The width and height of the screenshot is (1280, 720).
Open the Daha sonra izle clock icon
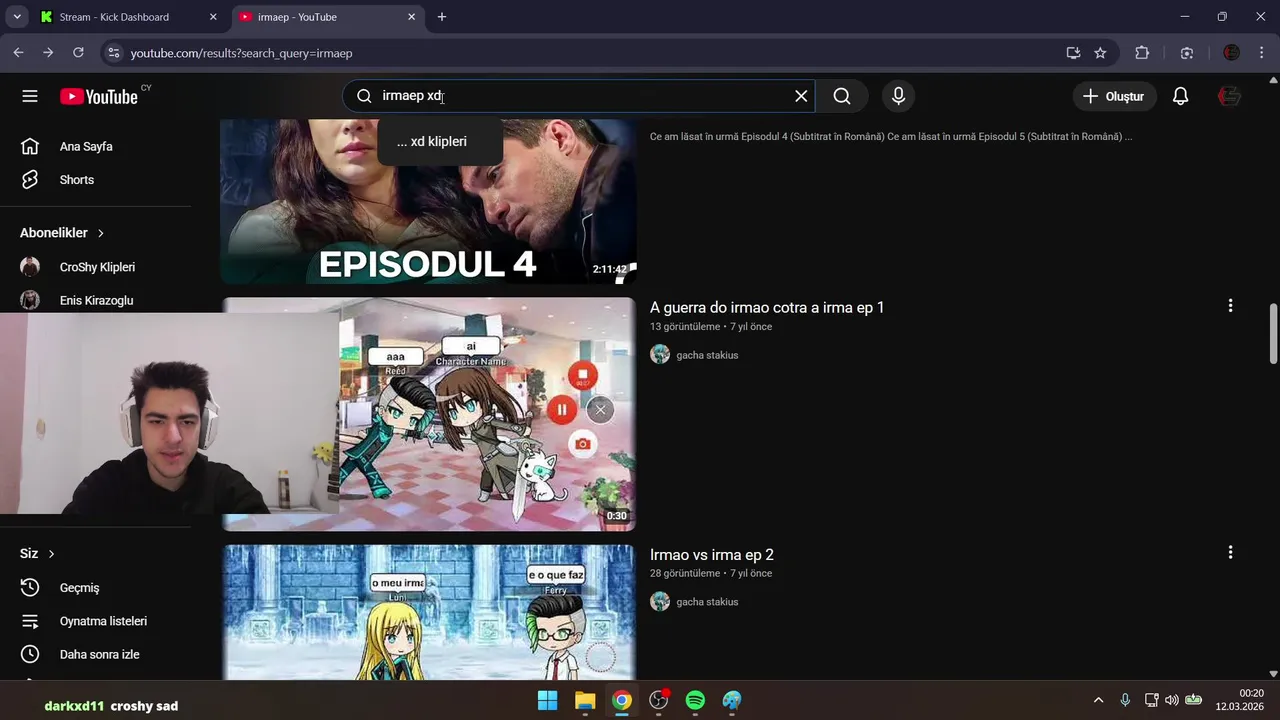(x=30, y=654)
